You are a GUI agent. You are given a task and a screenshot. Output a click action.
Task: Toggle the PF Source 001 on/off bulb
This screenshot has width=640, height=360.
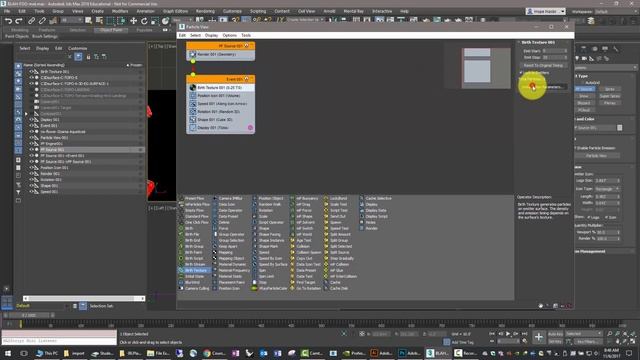tap(247, 46)
